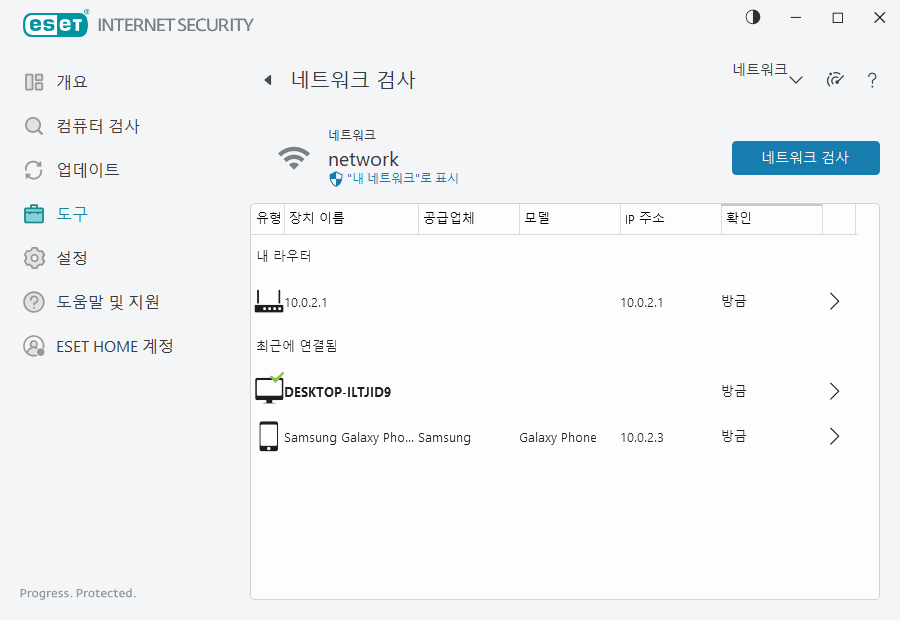The height and width of the screenshot is (620, 900).
Task: Expand the Samsung Galaxy Phone row details
Action: (835, 436)
